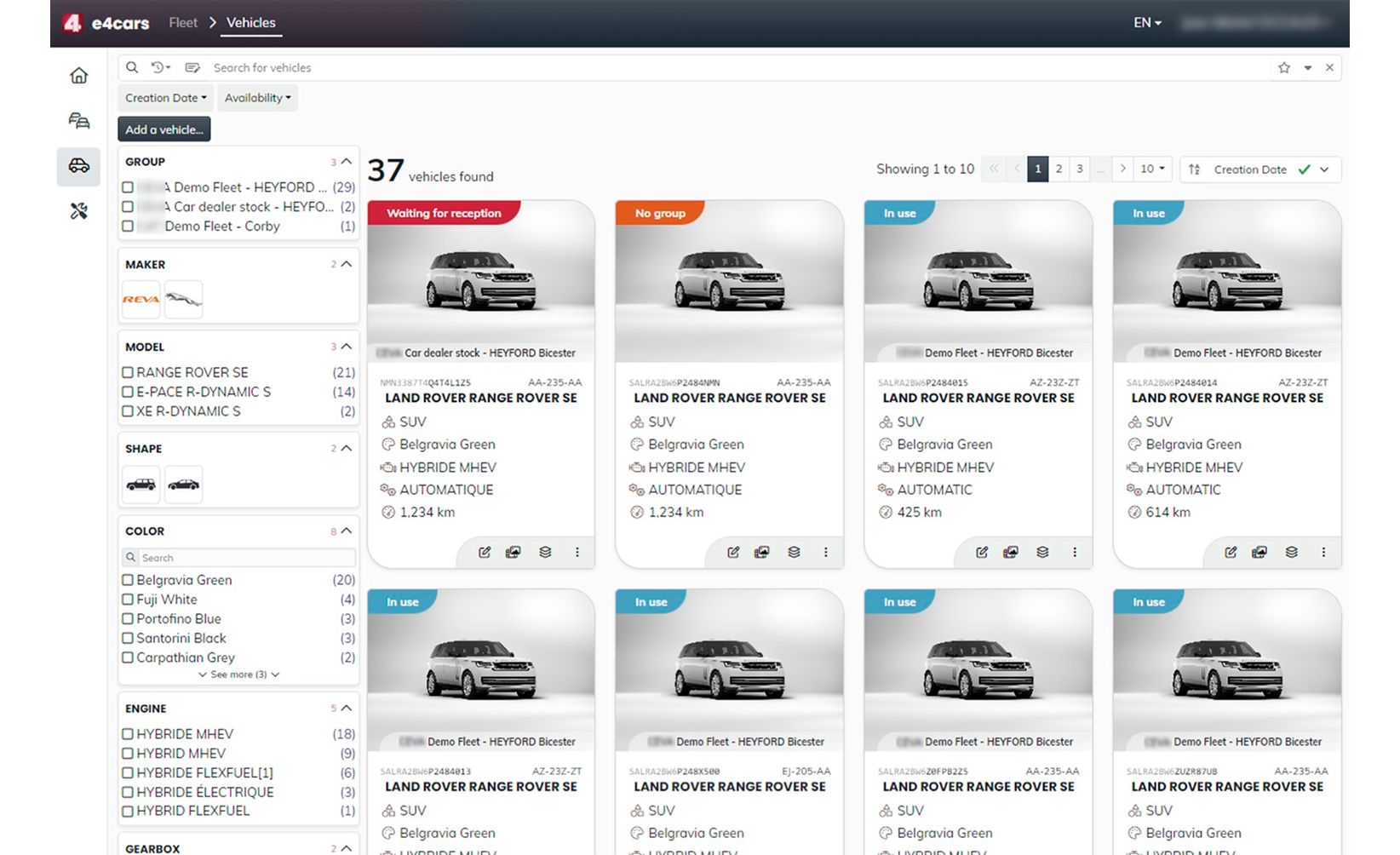Image resolution: width=1400 pixels, height=855 pixels.
Task: Open photos of the No group vehicle
Action: 761,552
